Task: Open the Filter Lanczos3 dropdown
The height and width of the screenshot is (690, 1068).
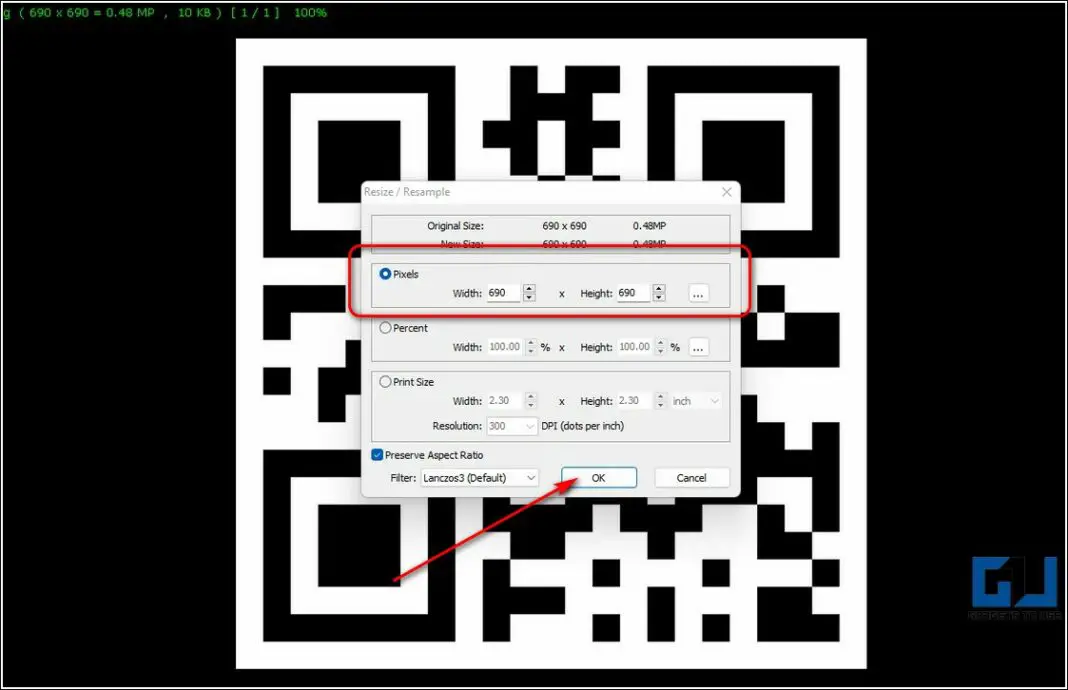Action: click(x=479, y=478)
